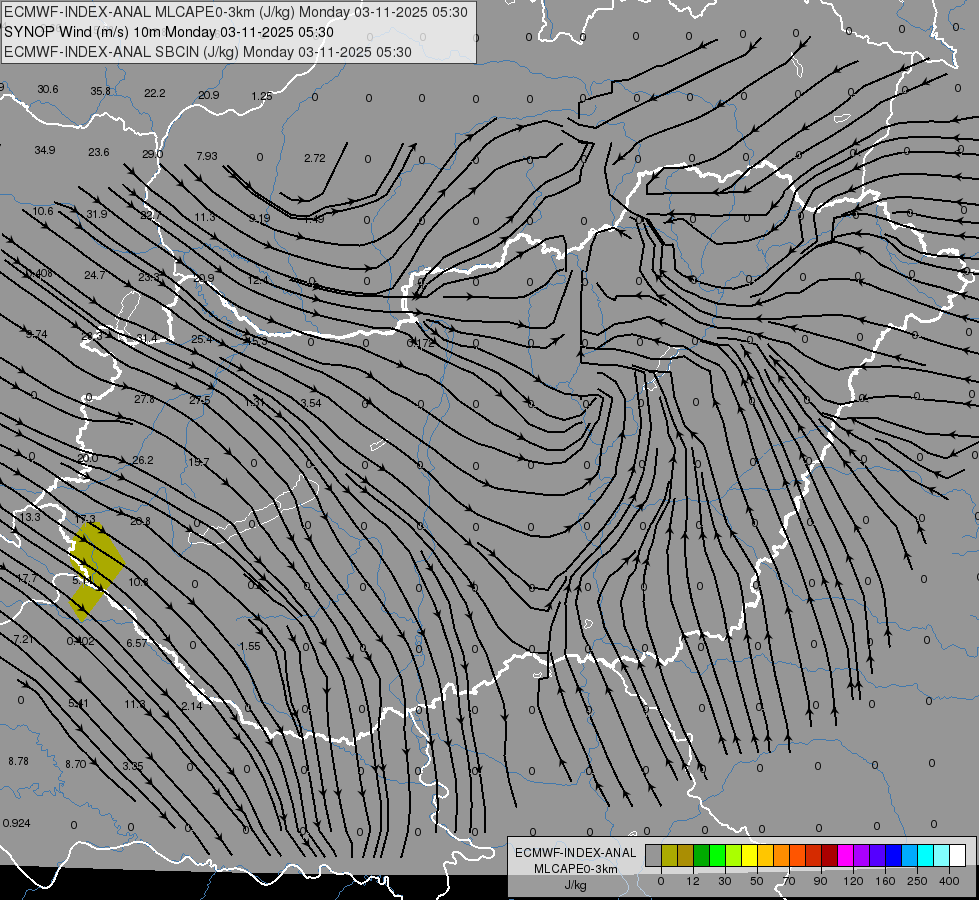
Task: Click the olive-colored MLCAPE region on the map
Action: coord(95,570)
